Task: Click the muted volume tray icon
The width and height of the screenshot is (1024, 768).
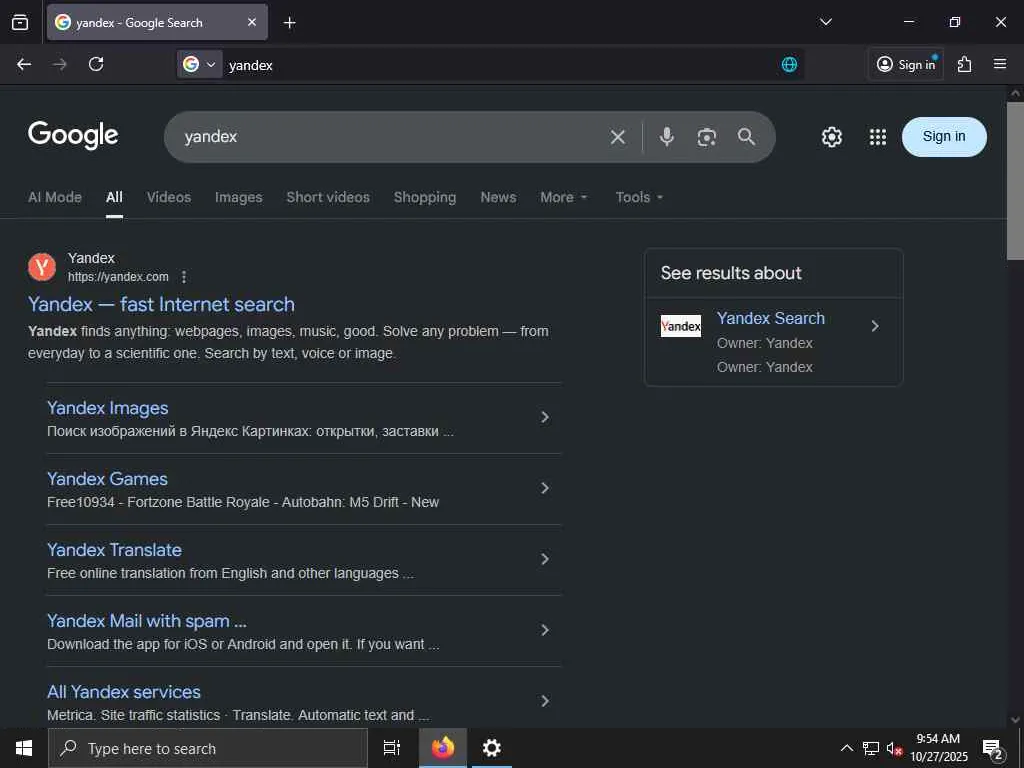Action: click(894, 749)
